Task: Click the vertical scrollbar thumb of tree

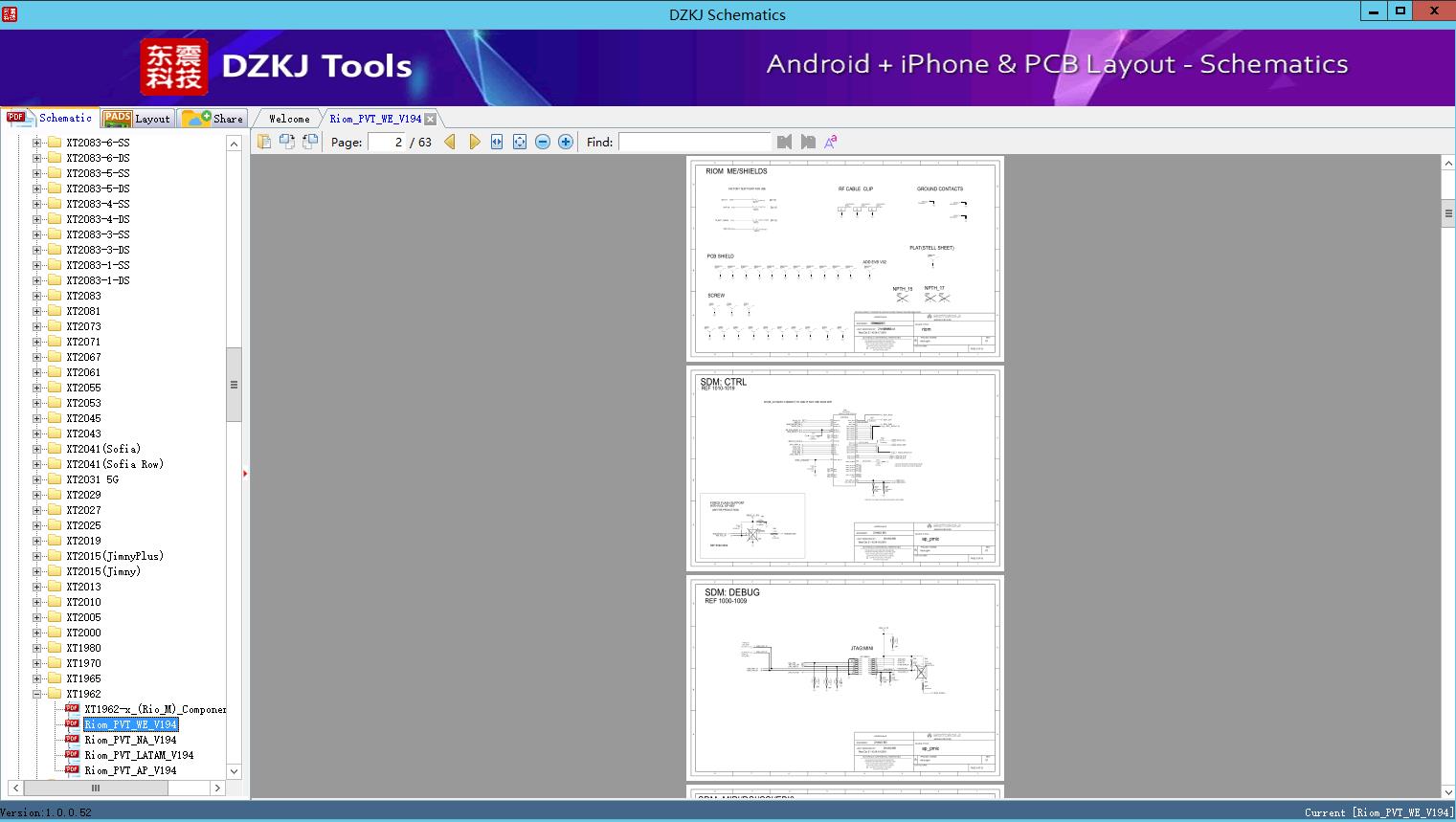Action: pos(234,385)
